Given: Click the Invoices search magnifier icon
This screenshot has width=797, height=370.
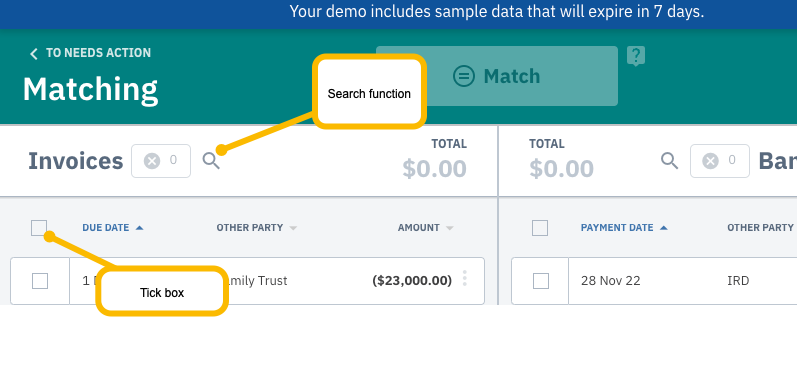Looking at the screenshot, I should 211,161.
